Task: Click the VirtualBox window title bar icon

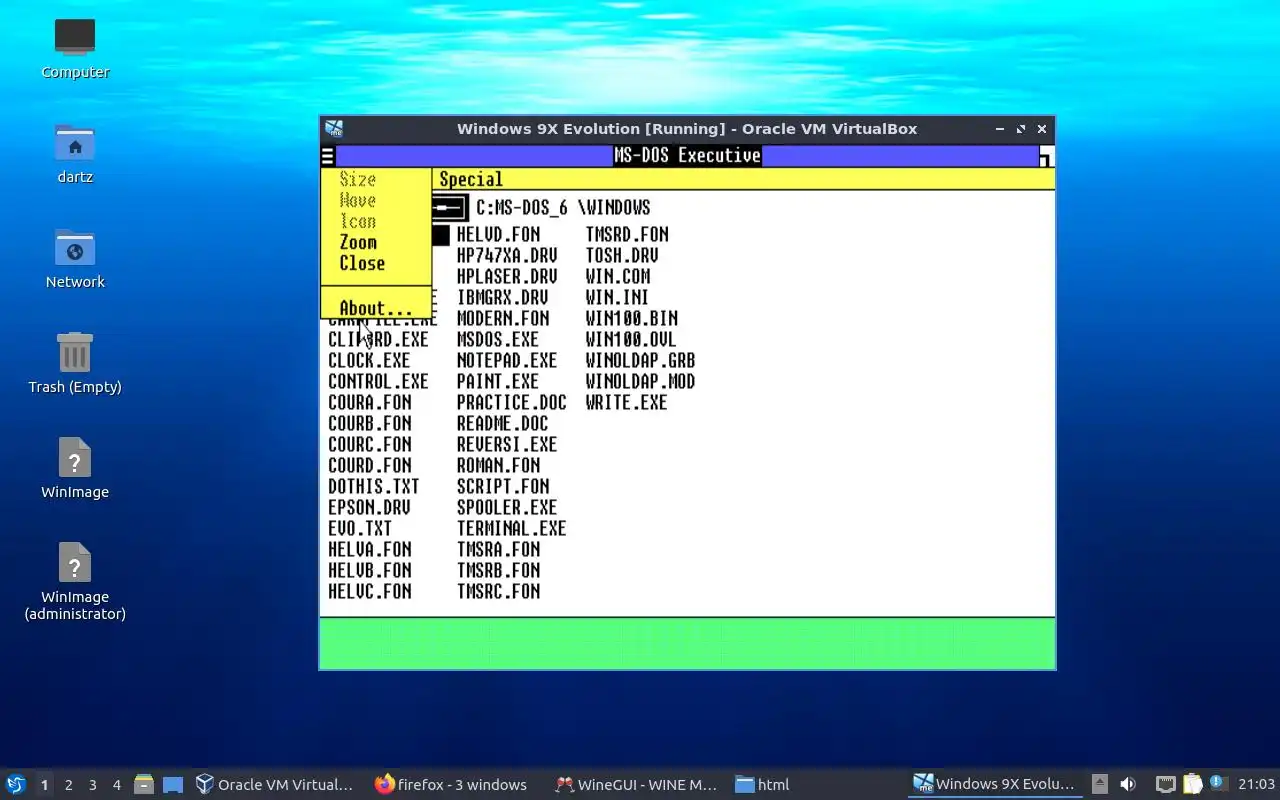Action: click(334, 129)
